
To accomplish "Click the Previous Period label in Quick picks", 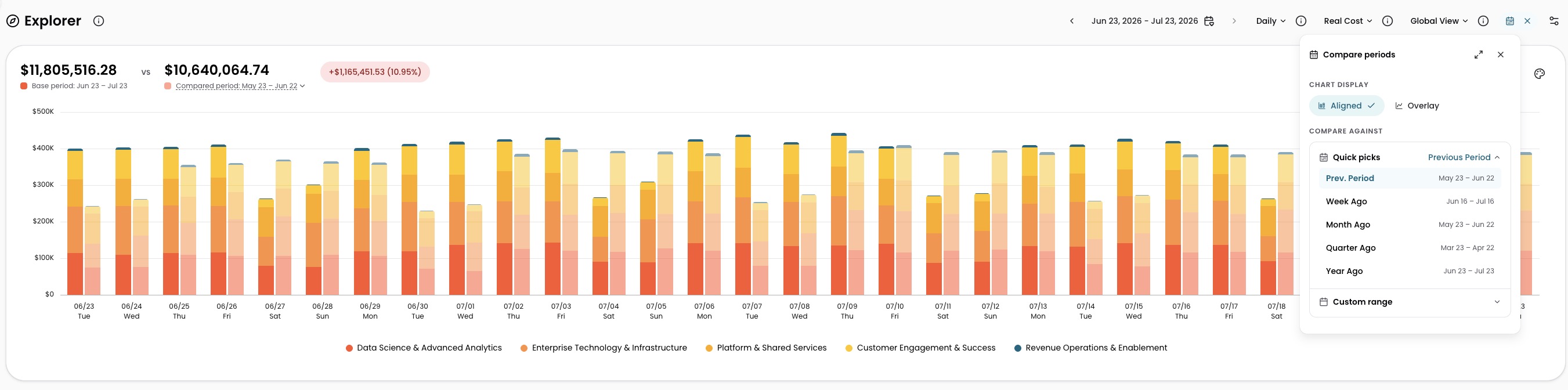I will coord(1459,158).
